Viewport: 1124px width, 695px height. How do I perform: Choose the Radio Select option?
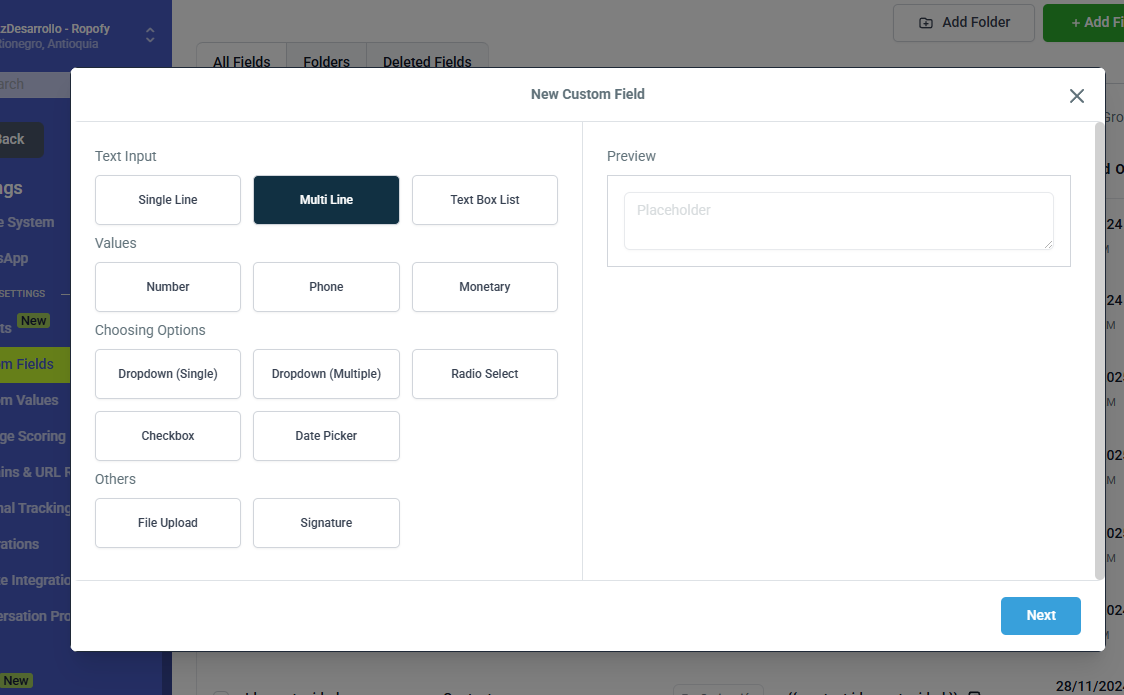pos(484,374)
